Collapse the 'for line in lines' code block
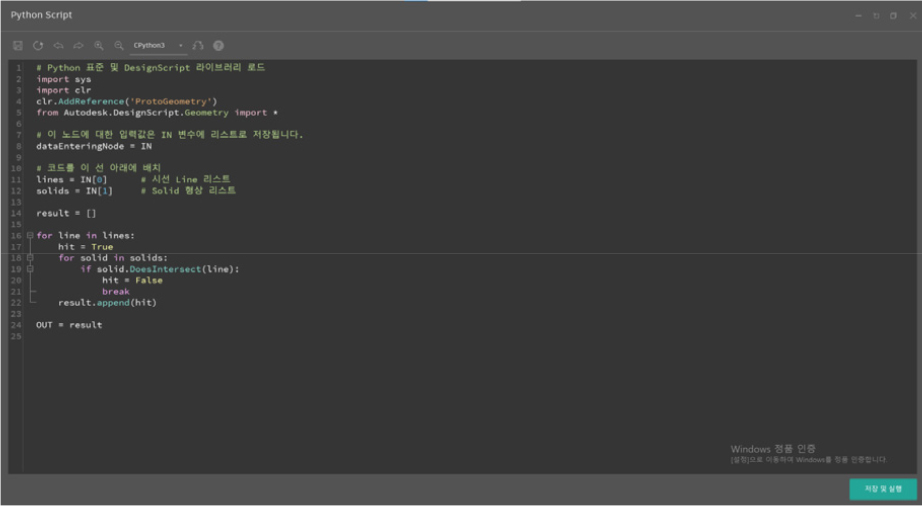This screenshot has height=506, width=922. (30, 236)
